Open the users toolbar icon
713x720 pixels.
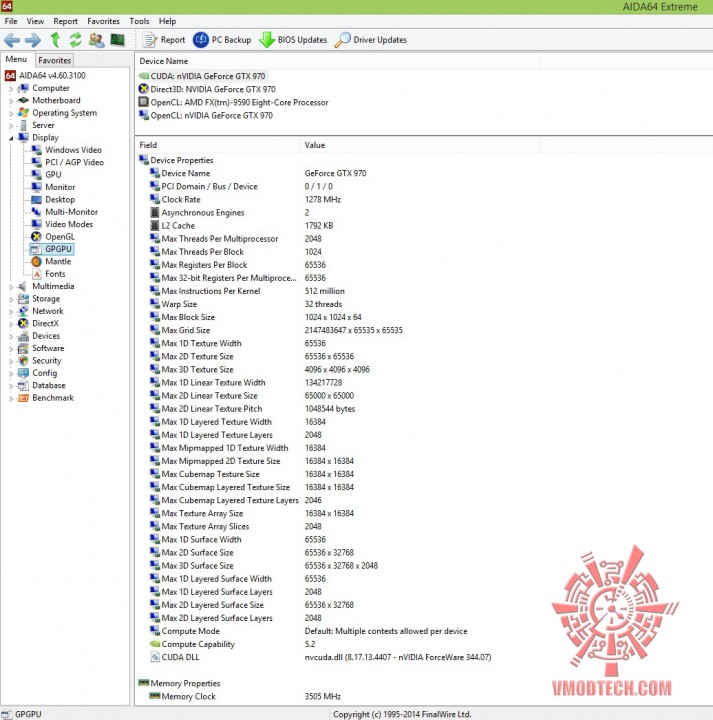tap(96, 40)
